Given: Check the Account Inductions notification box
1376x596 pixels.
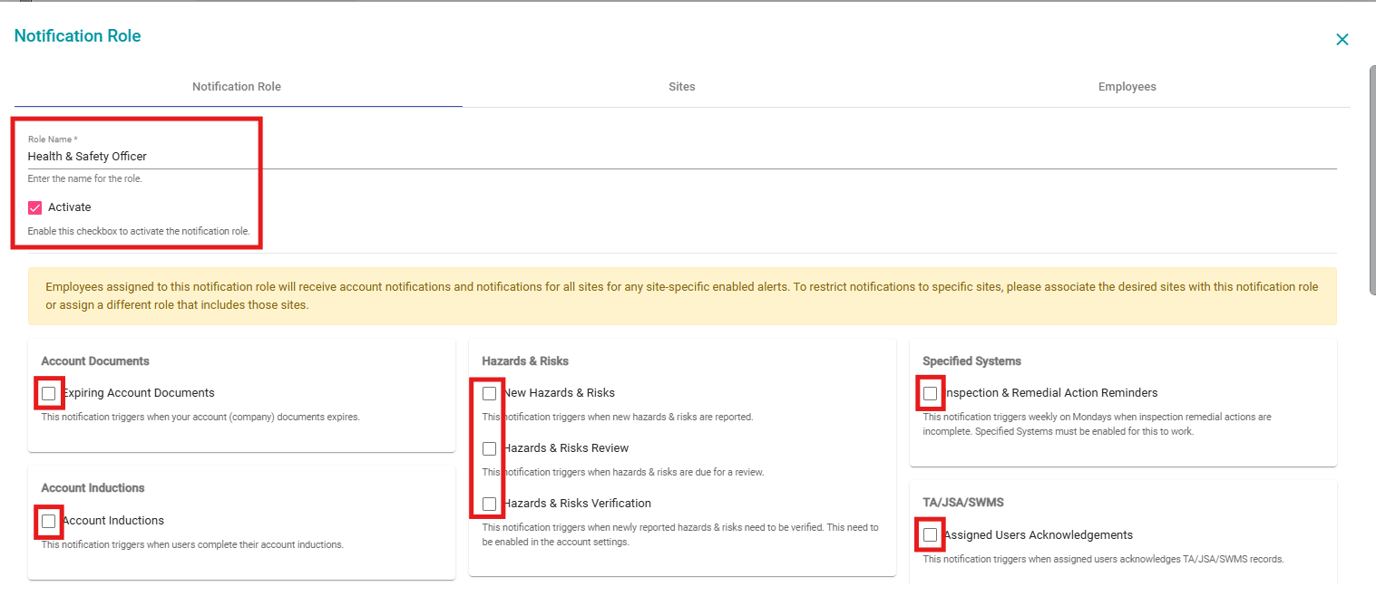Looking at the screenshot, I should tap(49, 520).
